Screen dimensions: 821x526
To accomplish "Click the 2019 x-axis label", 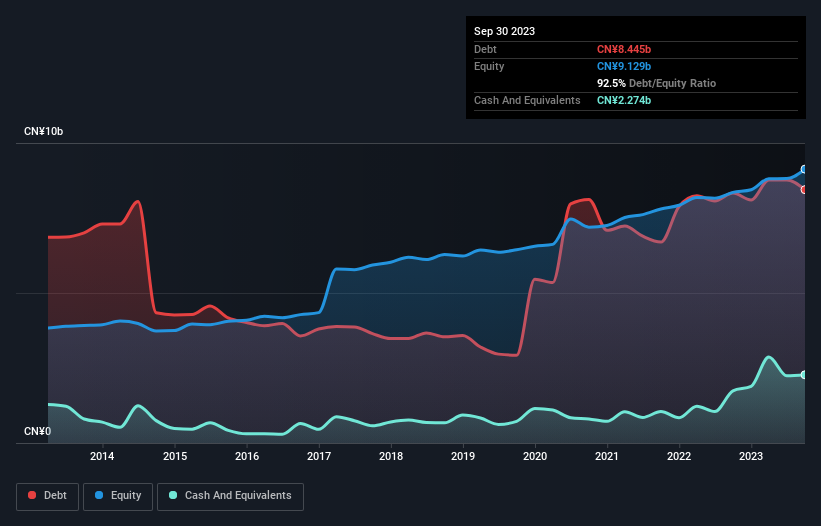I will (x=463, y=456).
